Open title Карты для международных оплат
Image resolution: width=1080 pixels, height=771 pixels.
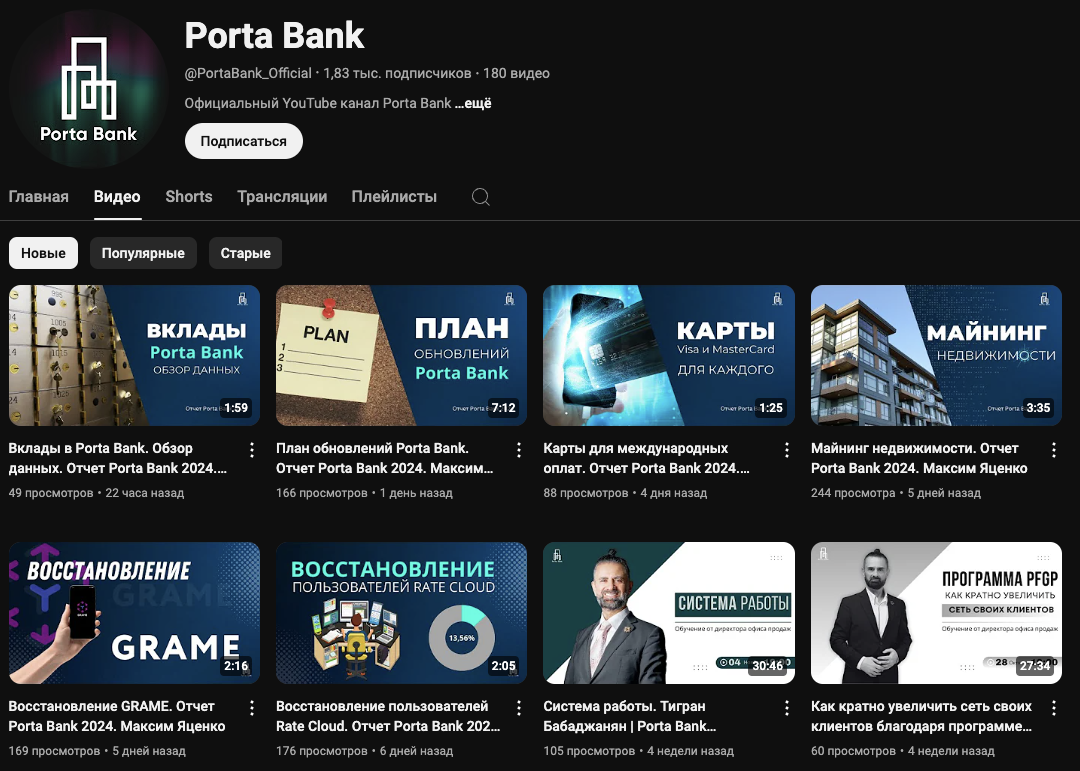click(646, 458)
